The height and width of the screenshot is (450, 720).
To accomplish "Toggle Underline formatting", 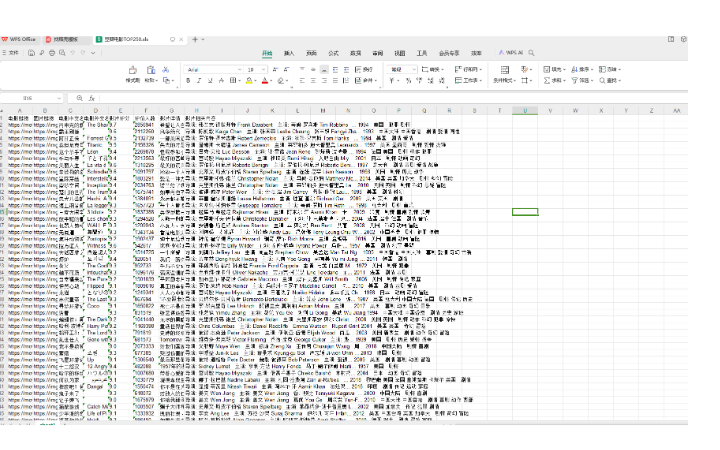I will pyautogui.click(x=210, y=80).
